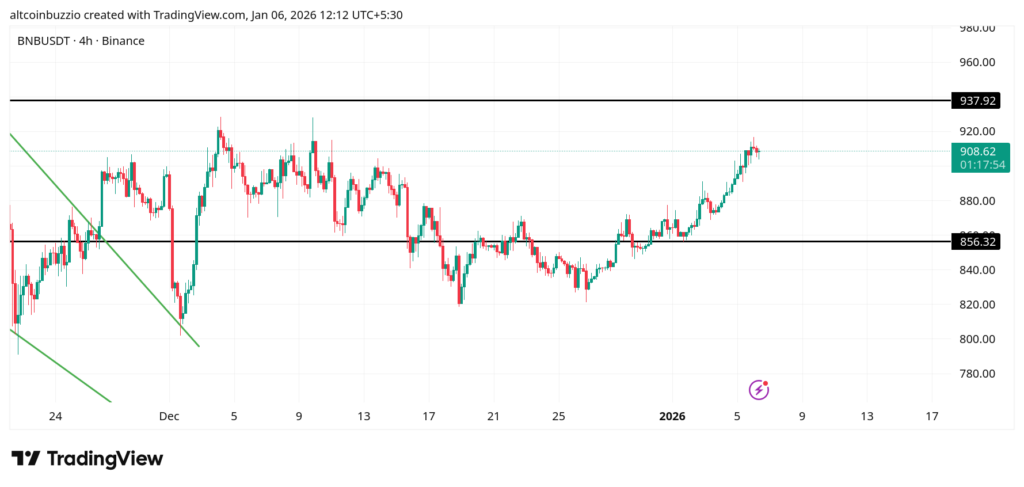Select the lower green descending trendline
1024x487 pixels.
click(60, 367)
